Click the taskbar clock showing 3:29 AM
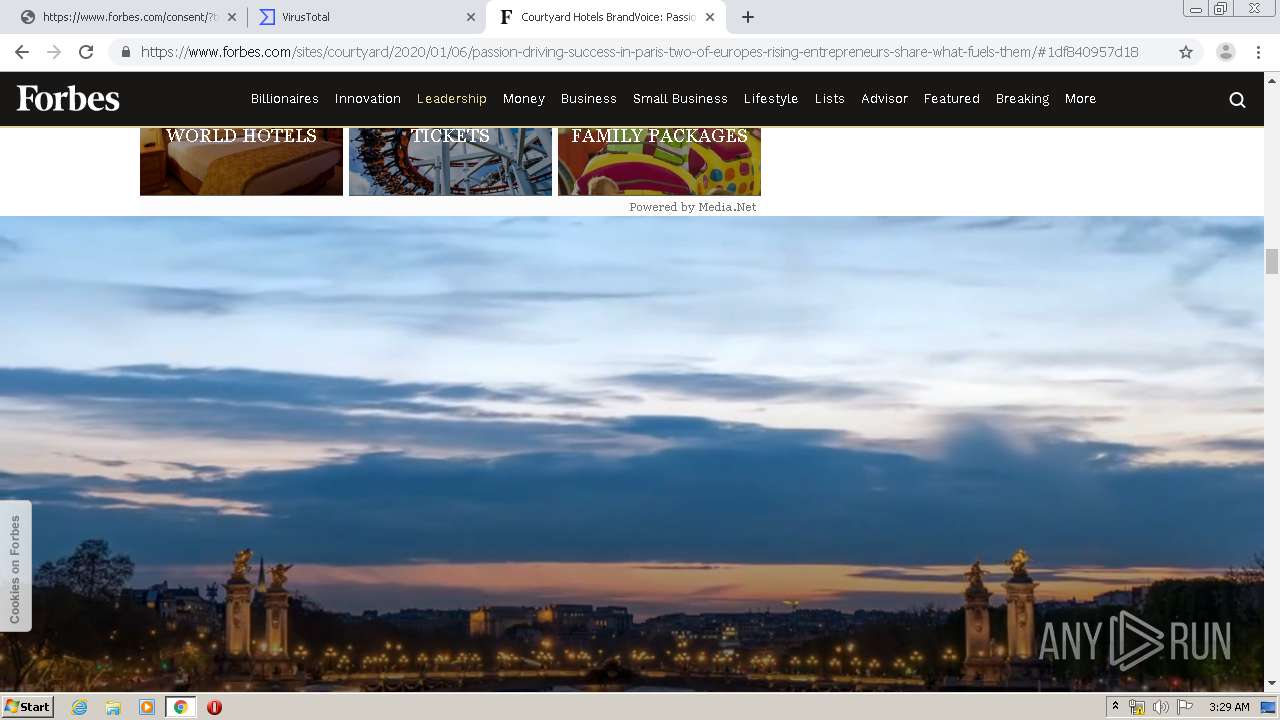Image resolution: width=1280 pixels, height=720 pixels. pos(1229,707)
